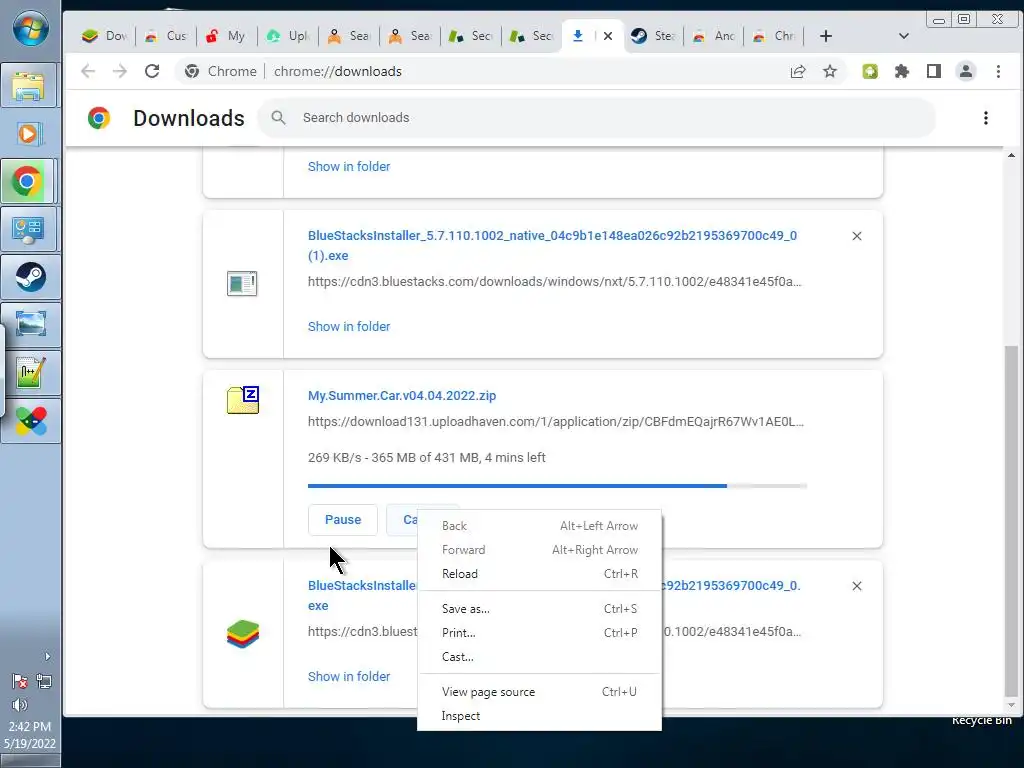This screenshot has width=1024, height=768.
Task: Open Chrome's three-dot main menu
Action: coord(998,71)
